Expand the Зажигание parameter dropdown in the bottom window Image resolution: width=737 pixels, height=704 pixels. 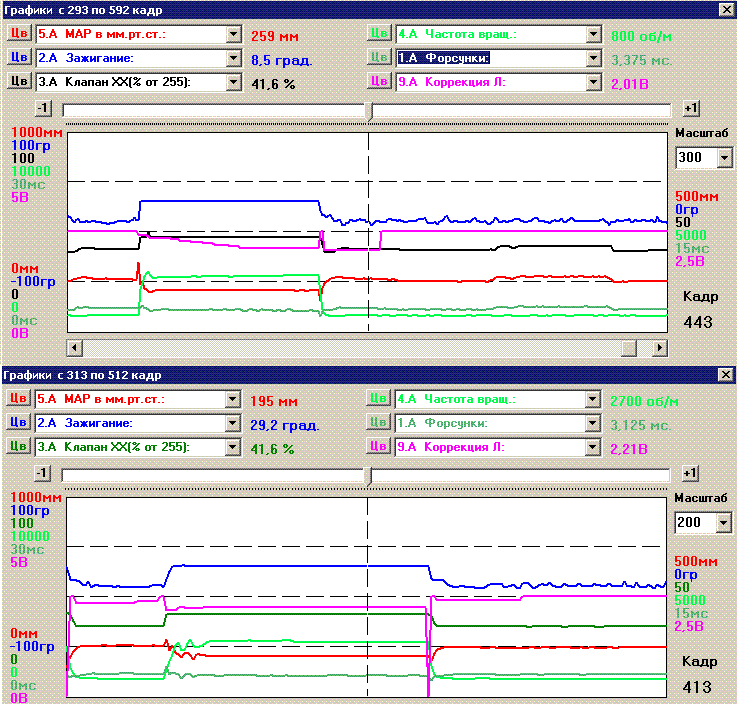234,423
